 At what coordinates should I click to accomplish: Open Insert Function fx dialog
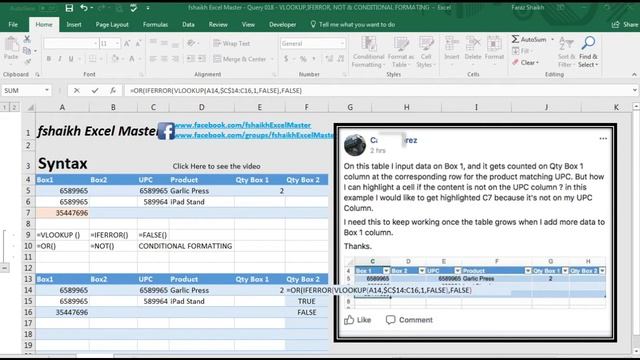(x=113, y=91)
